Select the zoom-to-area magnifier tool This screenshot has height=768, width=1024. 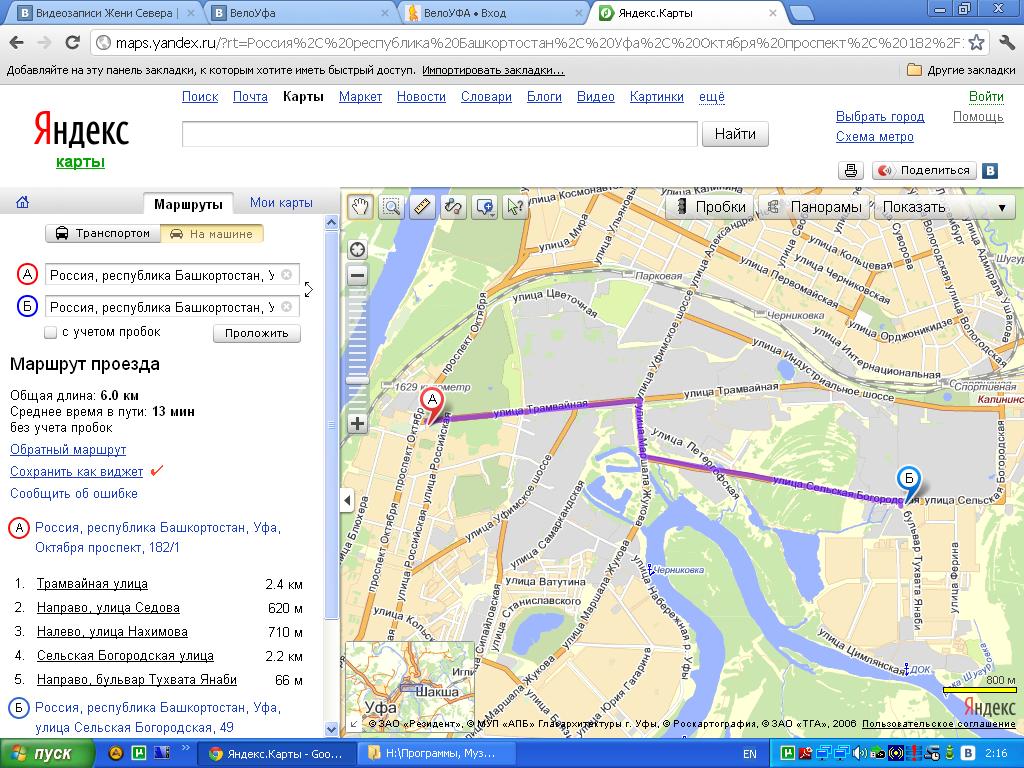391,207
